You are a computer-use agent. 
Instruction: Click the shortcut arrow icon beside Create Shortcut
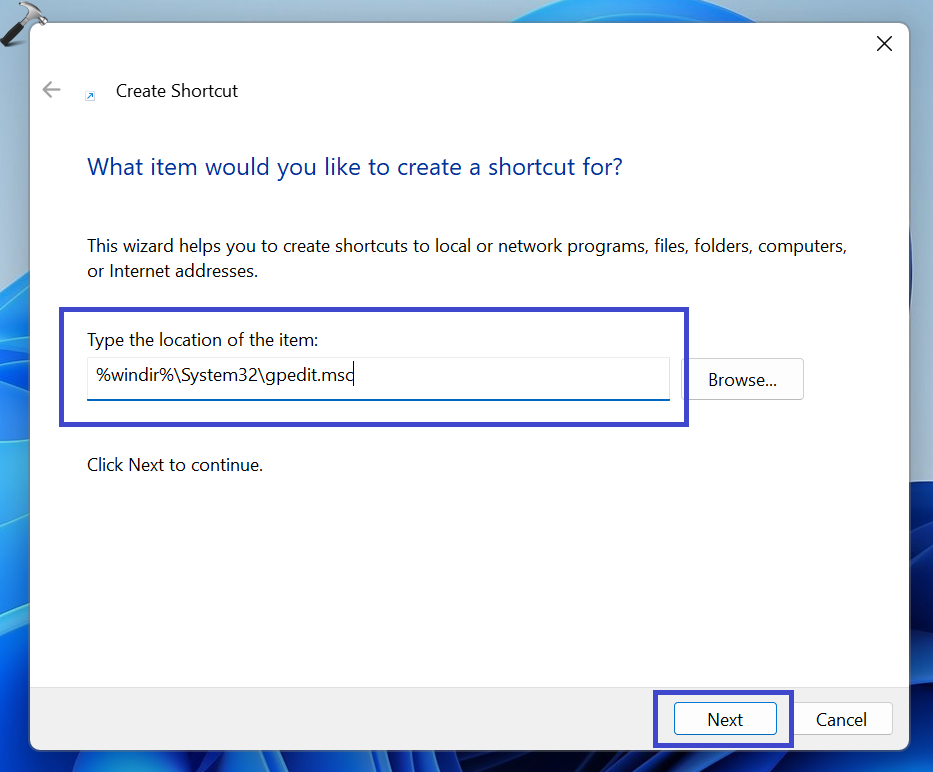(90, 95)
